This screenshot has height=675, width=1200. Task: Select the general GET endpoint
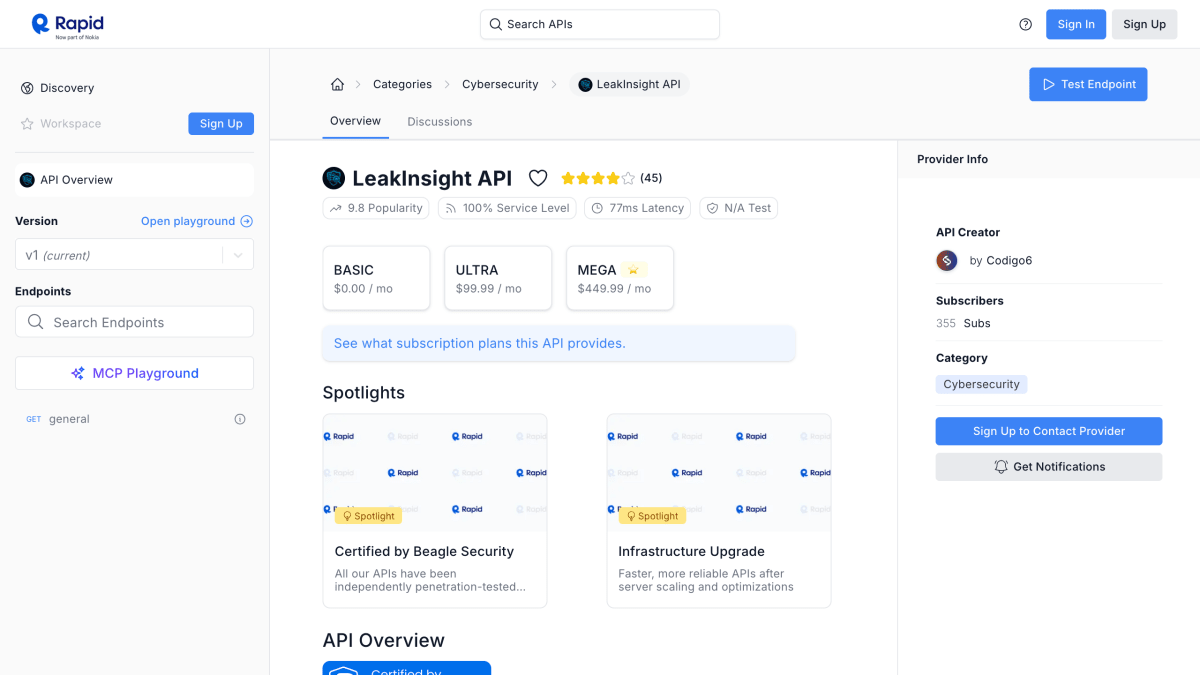[134, 419]
